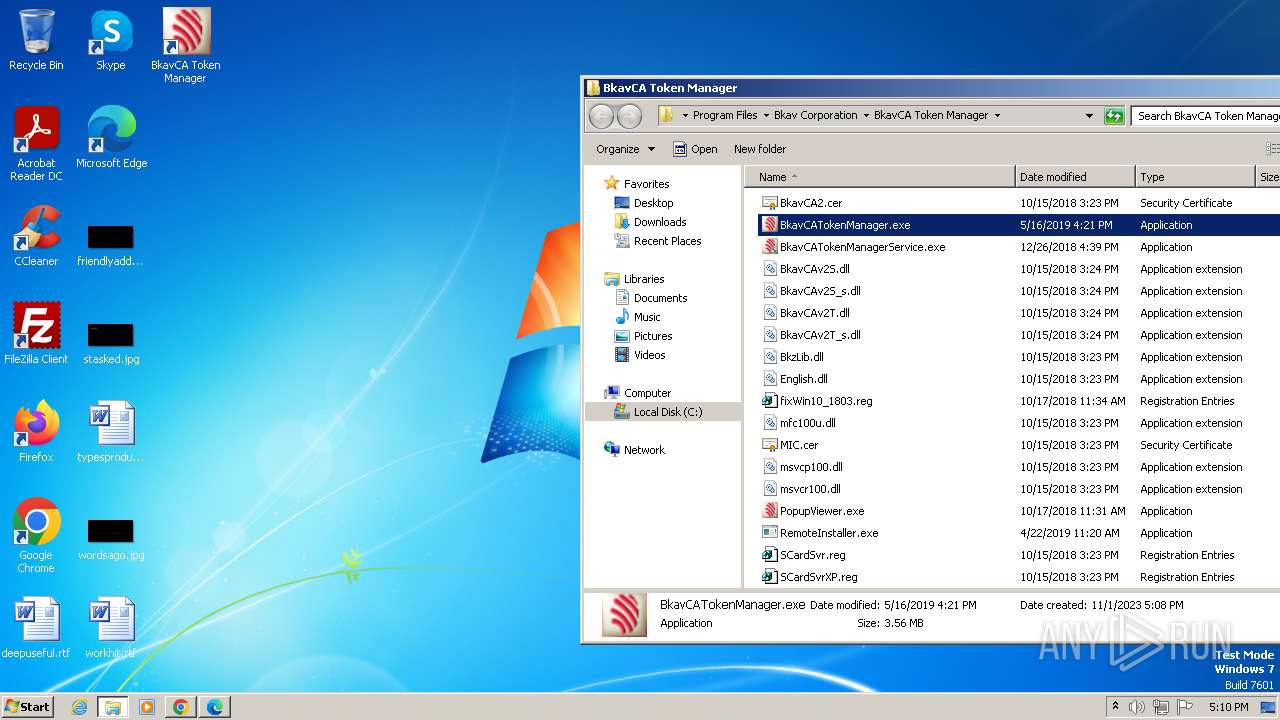The height and width of the screenshot is (720, 1280).
Task: Open CCleaner desktop shortcut
Action: 36,236
